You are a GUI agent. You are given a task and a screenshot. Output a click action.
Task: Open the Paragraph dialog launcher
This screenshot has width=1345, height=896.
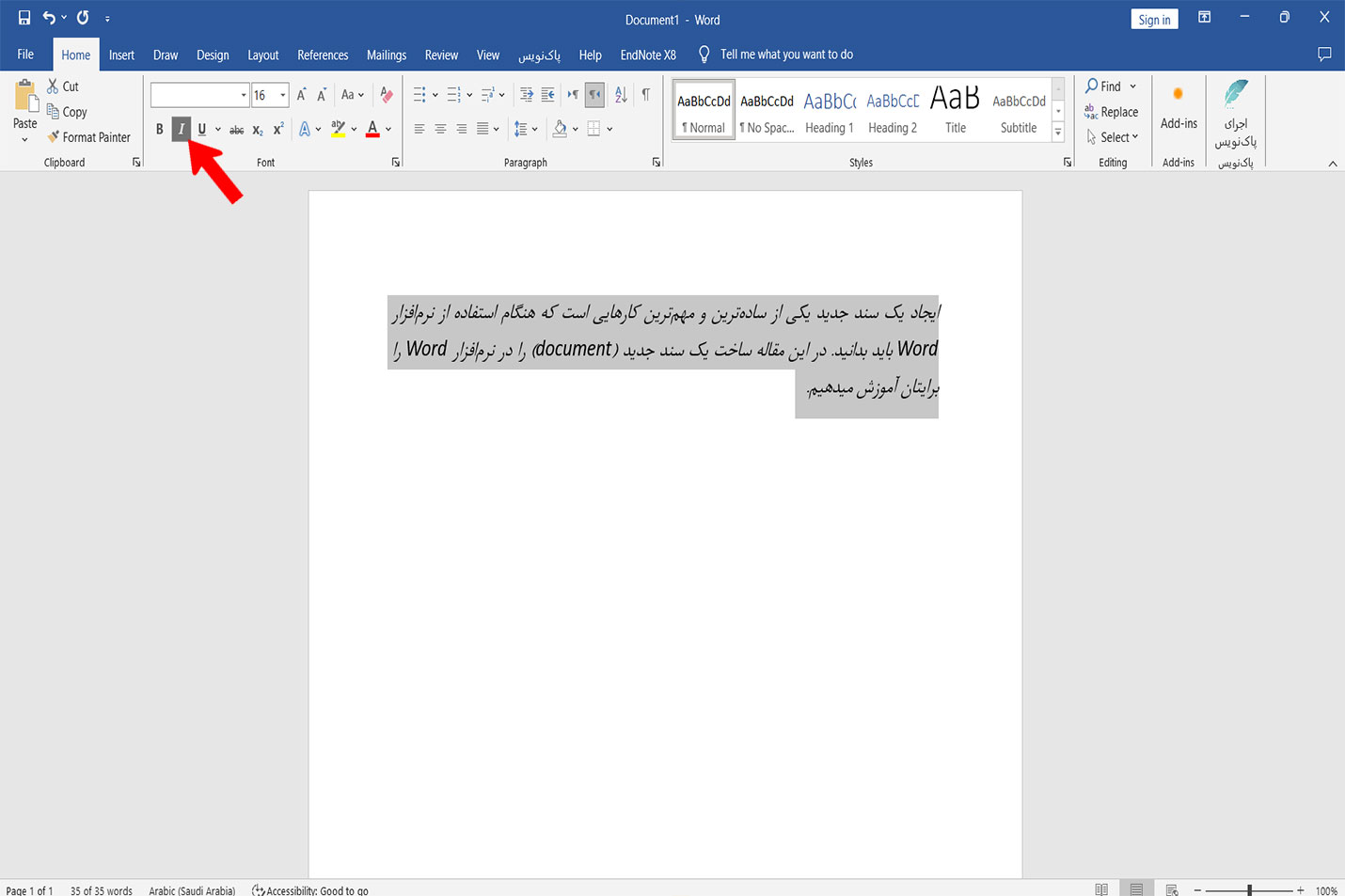coord(657,163)
